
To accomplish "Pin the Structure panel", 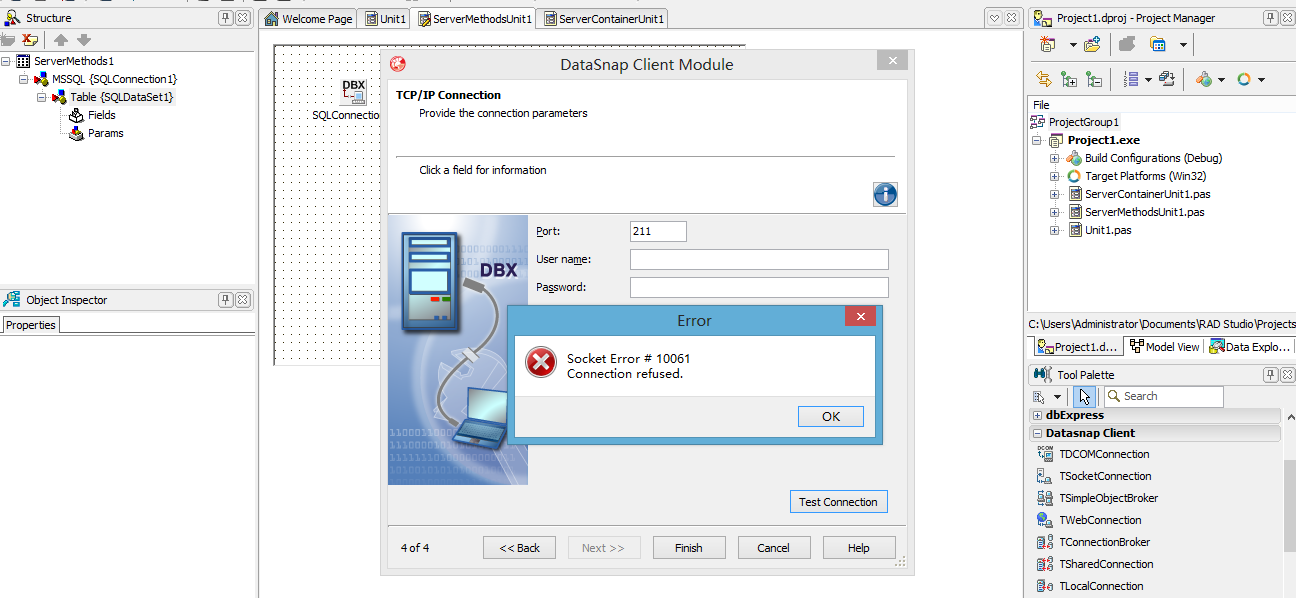I will click(x=226, y=17).
